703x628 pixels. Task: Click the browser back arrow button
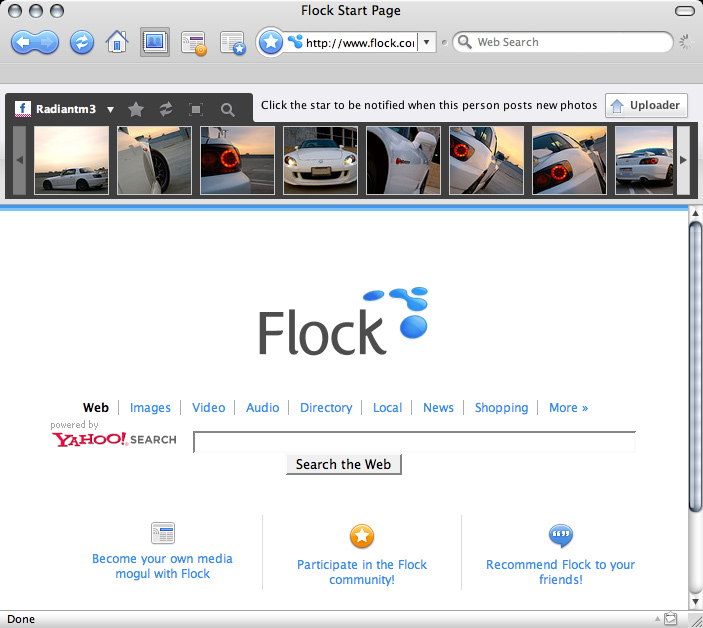(x=23, y=43)
